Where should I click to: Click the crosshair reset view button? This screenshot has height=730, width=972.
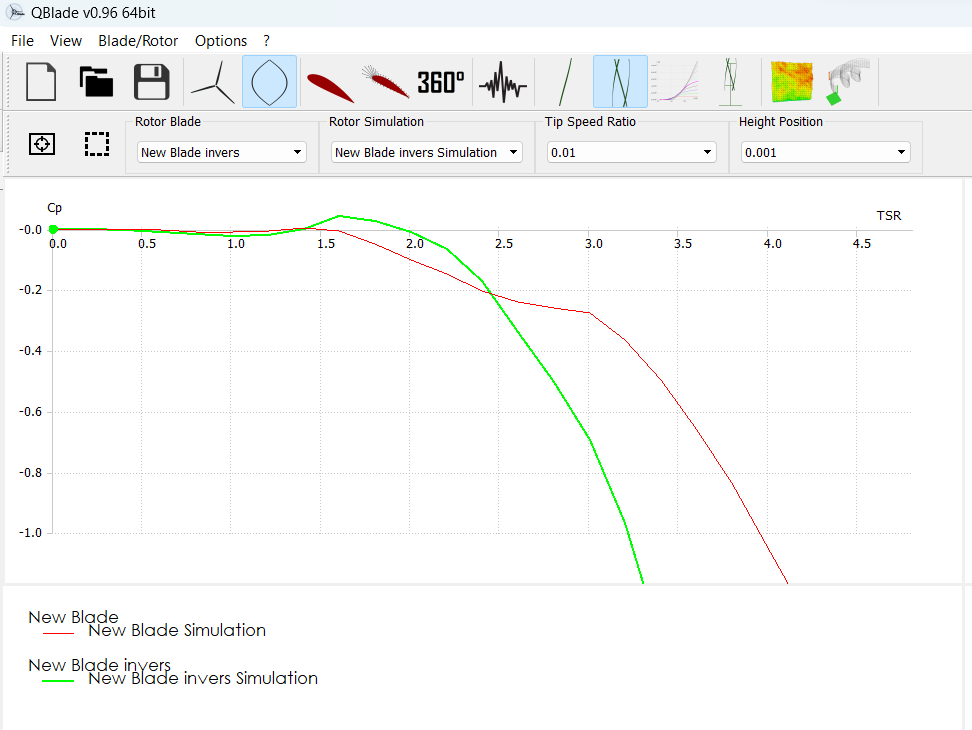click(41, 144)
